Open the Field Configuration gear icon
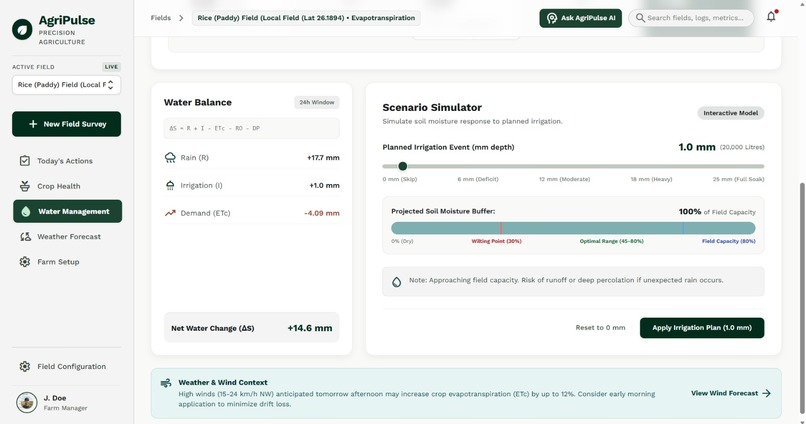The width and height of the screenshot is (806, 424). [x=25, y=366]
